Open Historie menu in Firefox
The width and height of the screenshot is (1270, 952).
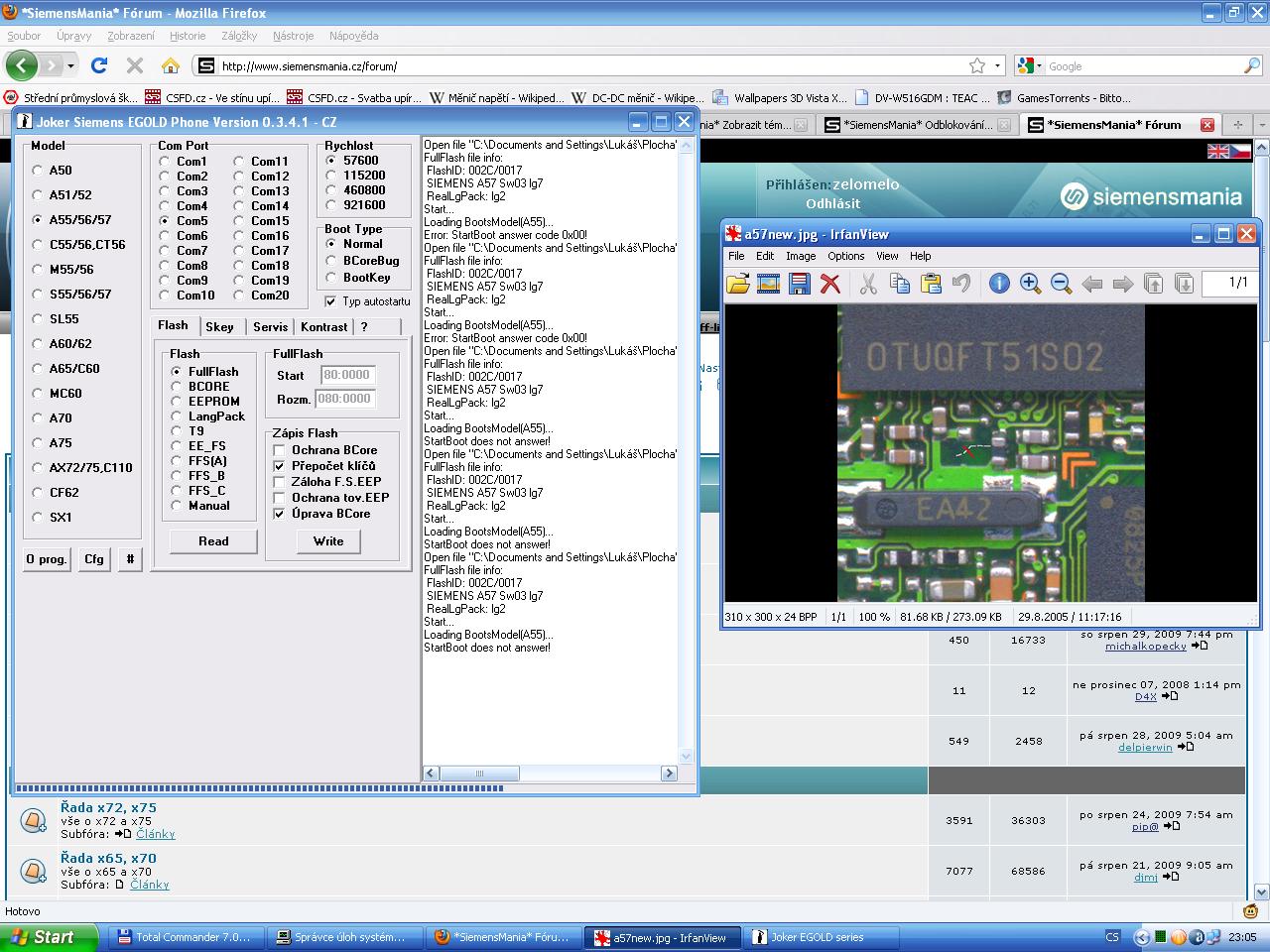coord(188,36)
